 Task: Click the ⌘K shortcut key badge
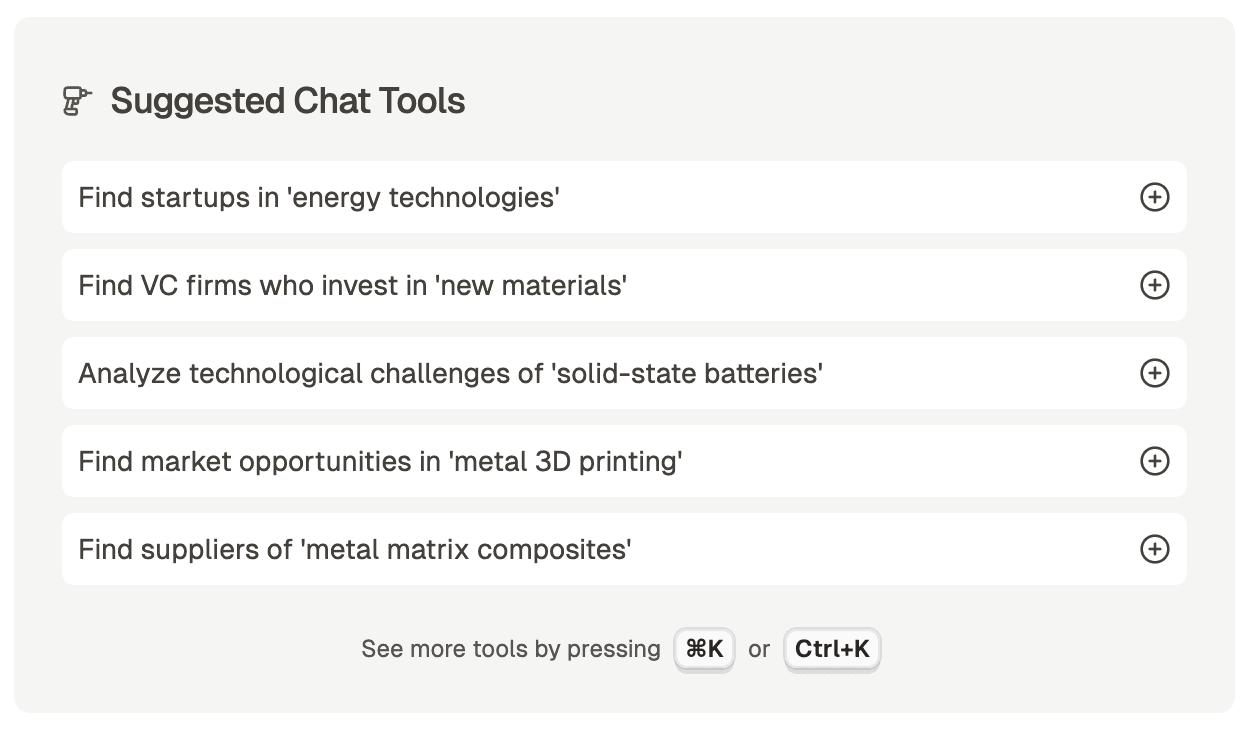[x=704, y=649]
